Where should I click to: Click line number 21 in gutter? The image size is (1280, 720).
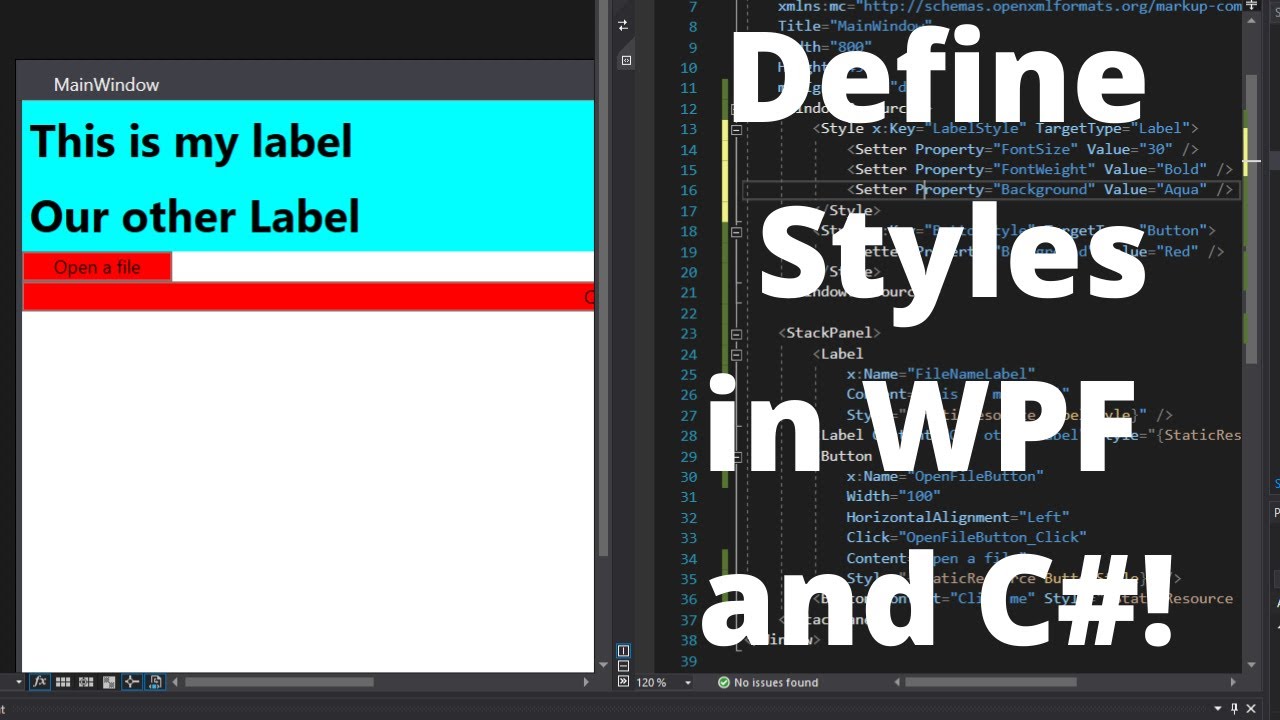pyautogui.click(x=688, y=292)
